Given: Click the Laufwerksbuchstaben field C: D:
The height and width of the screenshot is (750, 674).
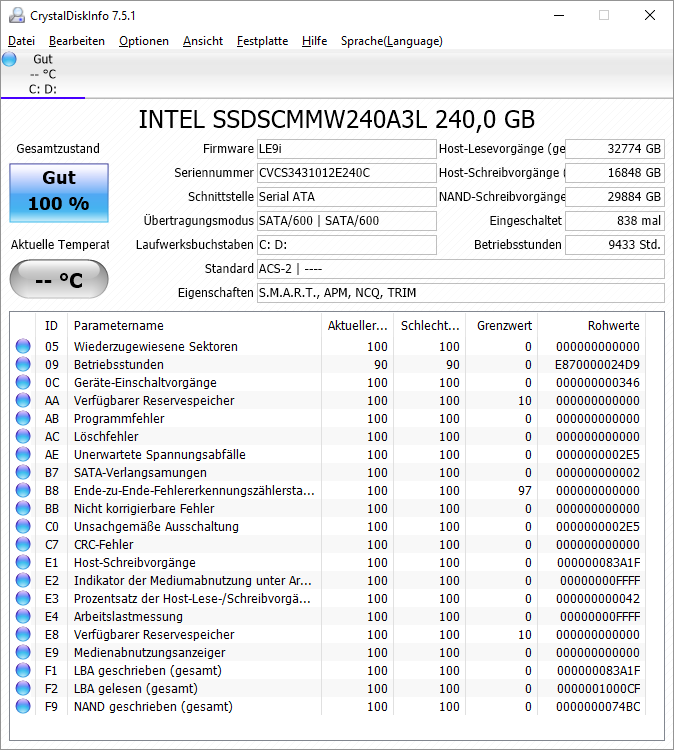Looking at the screenshot, I should tap(346, 244).
